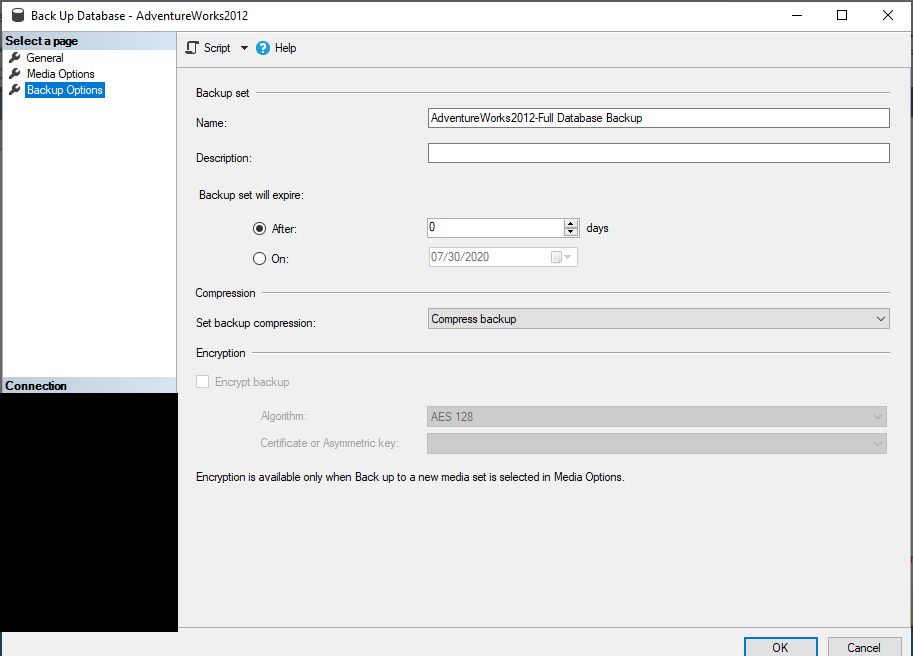Click the backup set Name field
913x656 pixels.
[659, 118]
